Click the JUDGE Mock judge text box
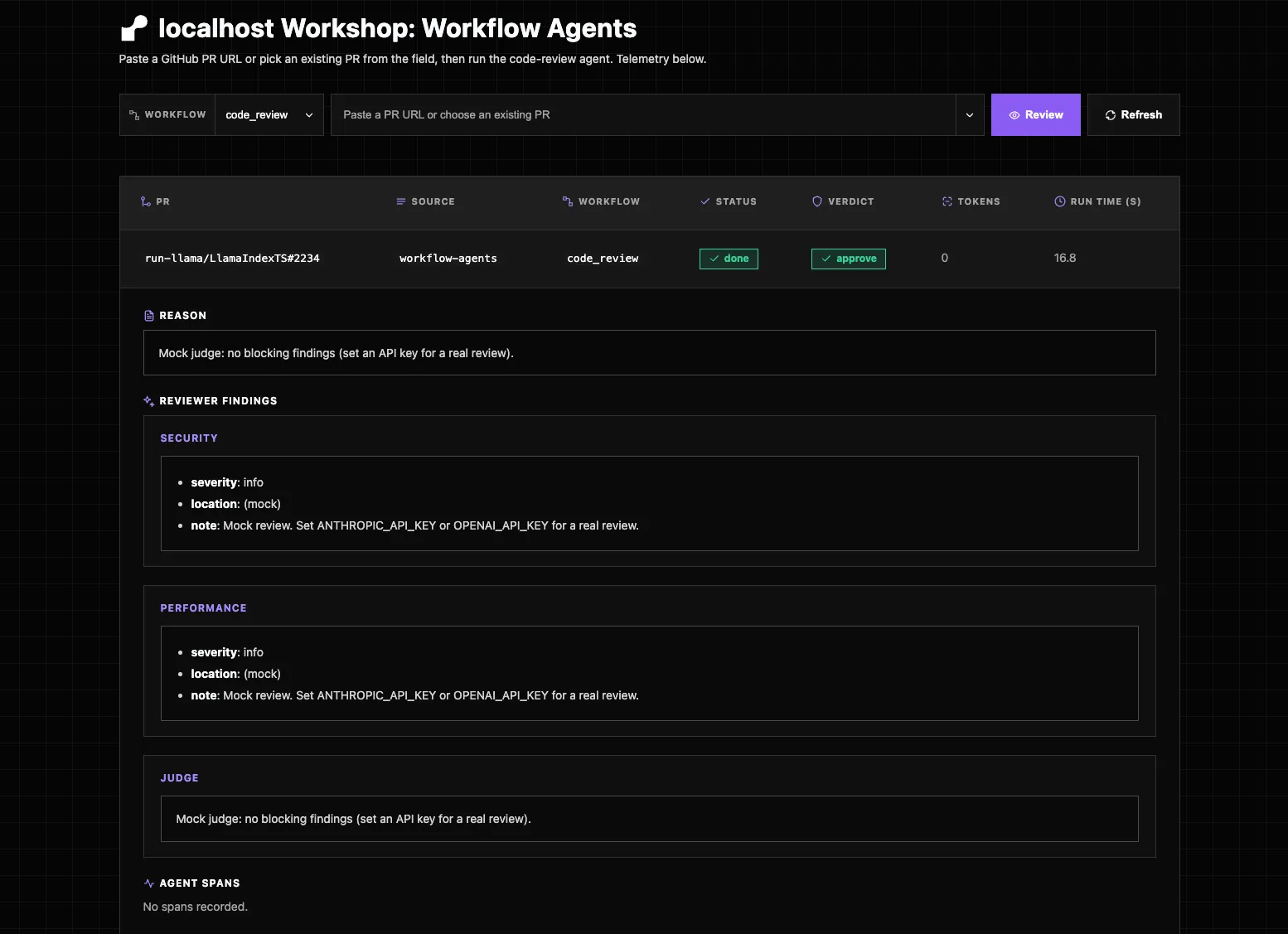Image resolution: width=1288 pixels, height=934 pixels. (650, 819)
